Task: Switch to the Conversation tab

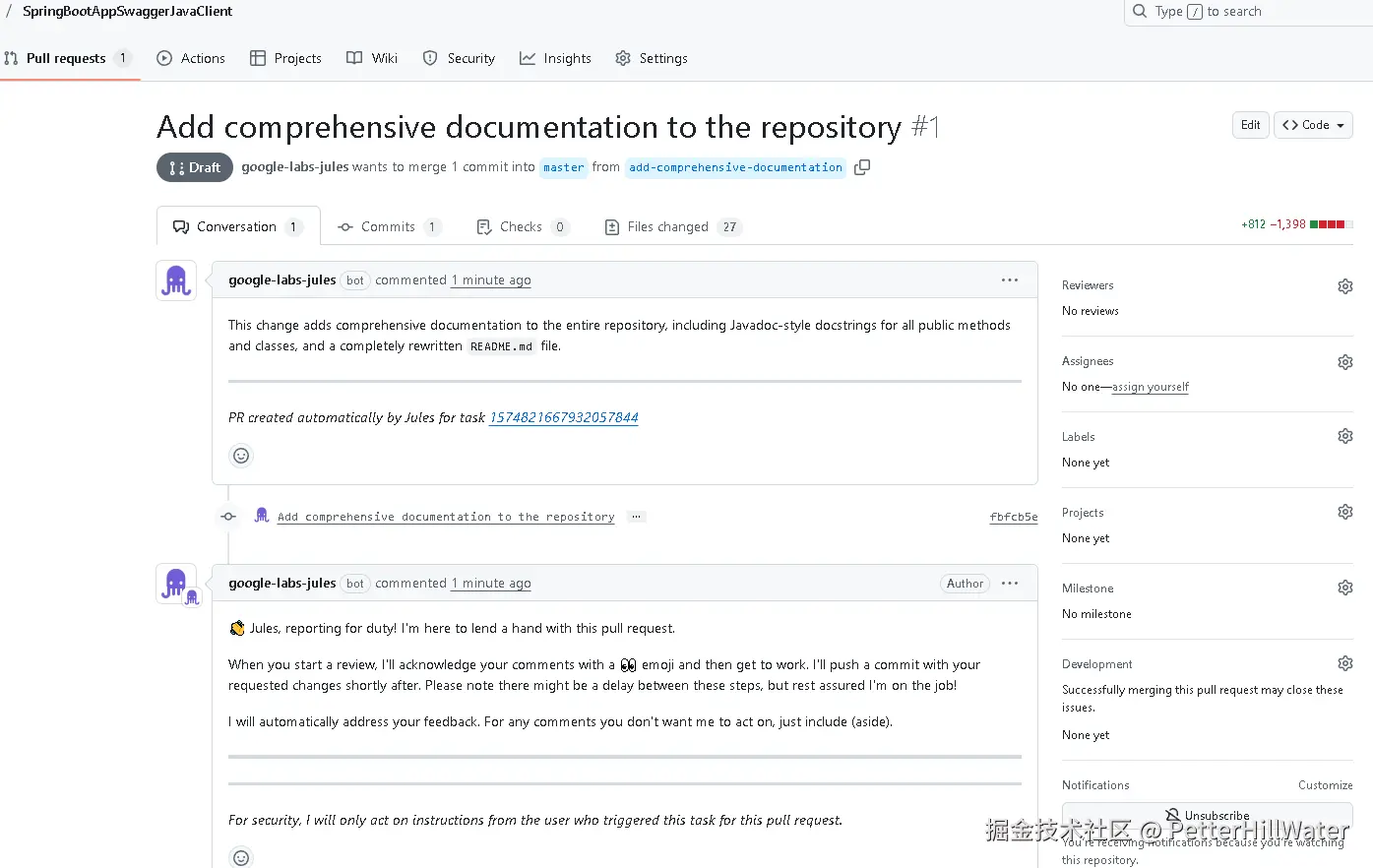Action: point(237,226)
